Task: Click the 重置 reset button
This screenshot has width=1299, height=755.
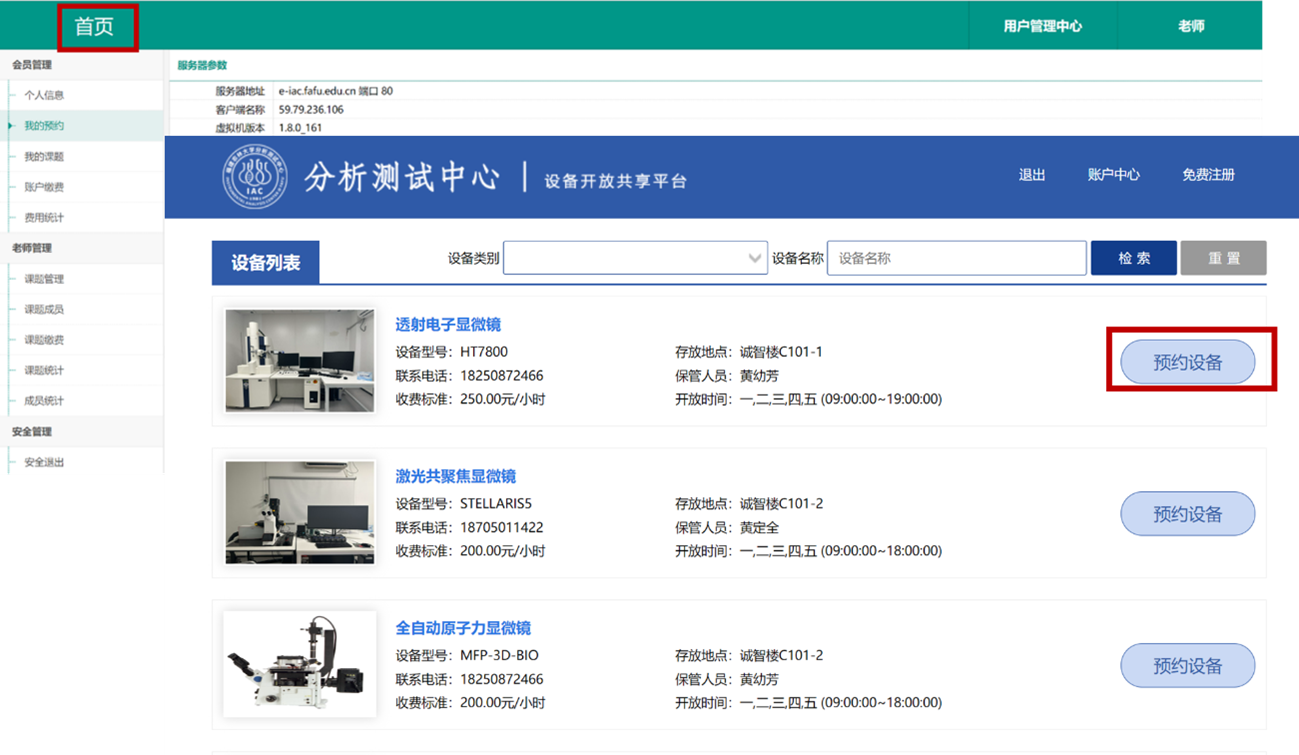Action: pyautogui.click(x=1222, y=257)
